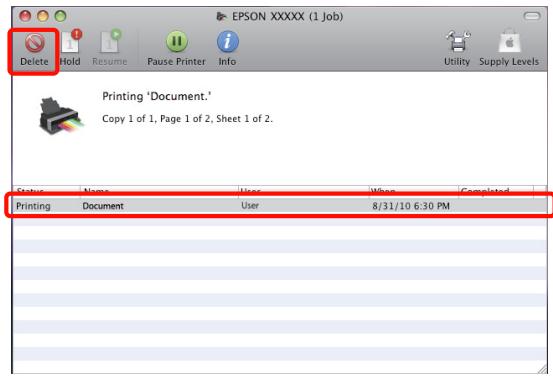Click the 'Copy 1 of 1, Page 1 of 2' text
This screenshot has height=376, width=553.
tap(187, 119)
